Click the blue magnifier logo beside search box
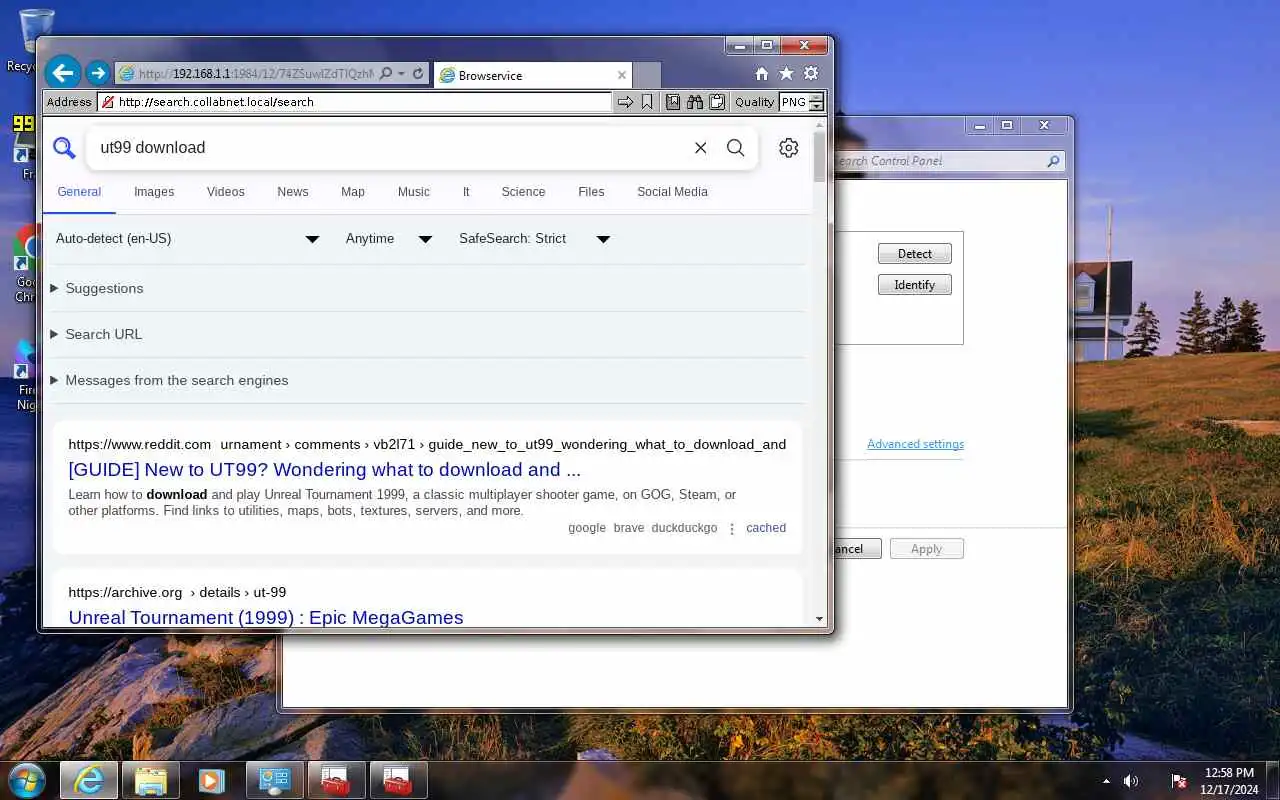The height and width of the screenshot is (800, 1280). click(64, 148)
